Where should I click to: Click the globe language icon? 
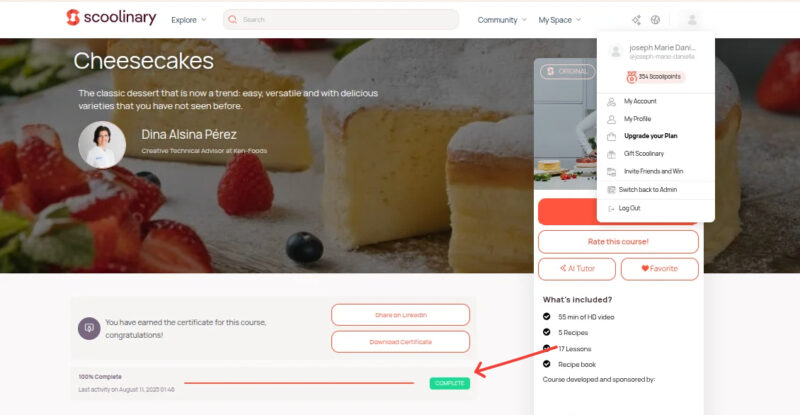[x=655, y=20]
